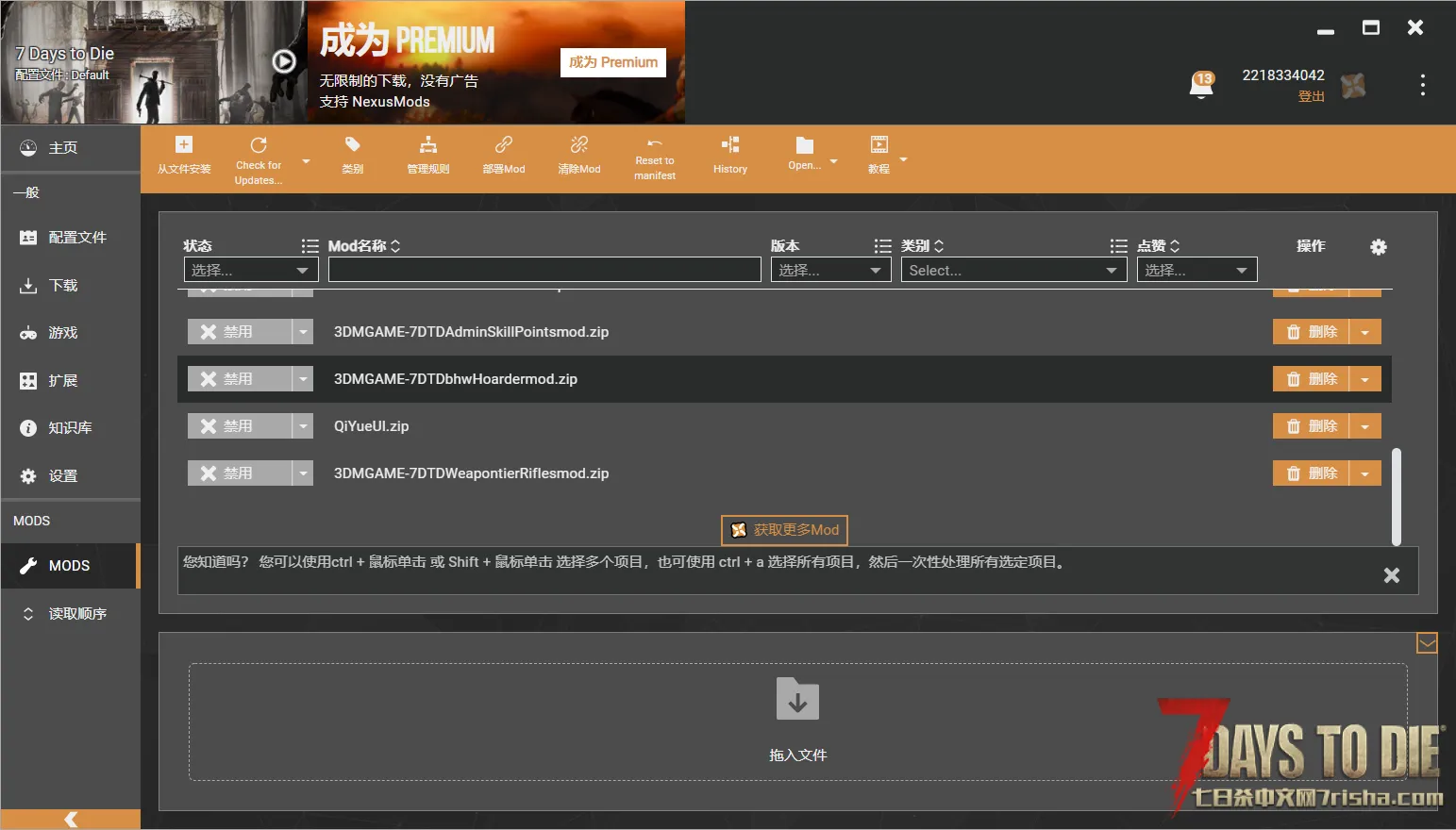The image size is (1456, 830).
Task: Click 获取更多Mod button
Action: tap(784, 530)
